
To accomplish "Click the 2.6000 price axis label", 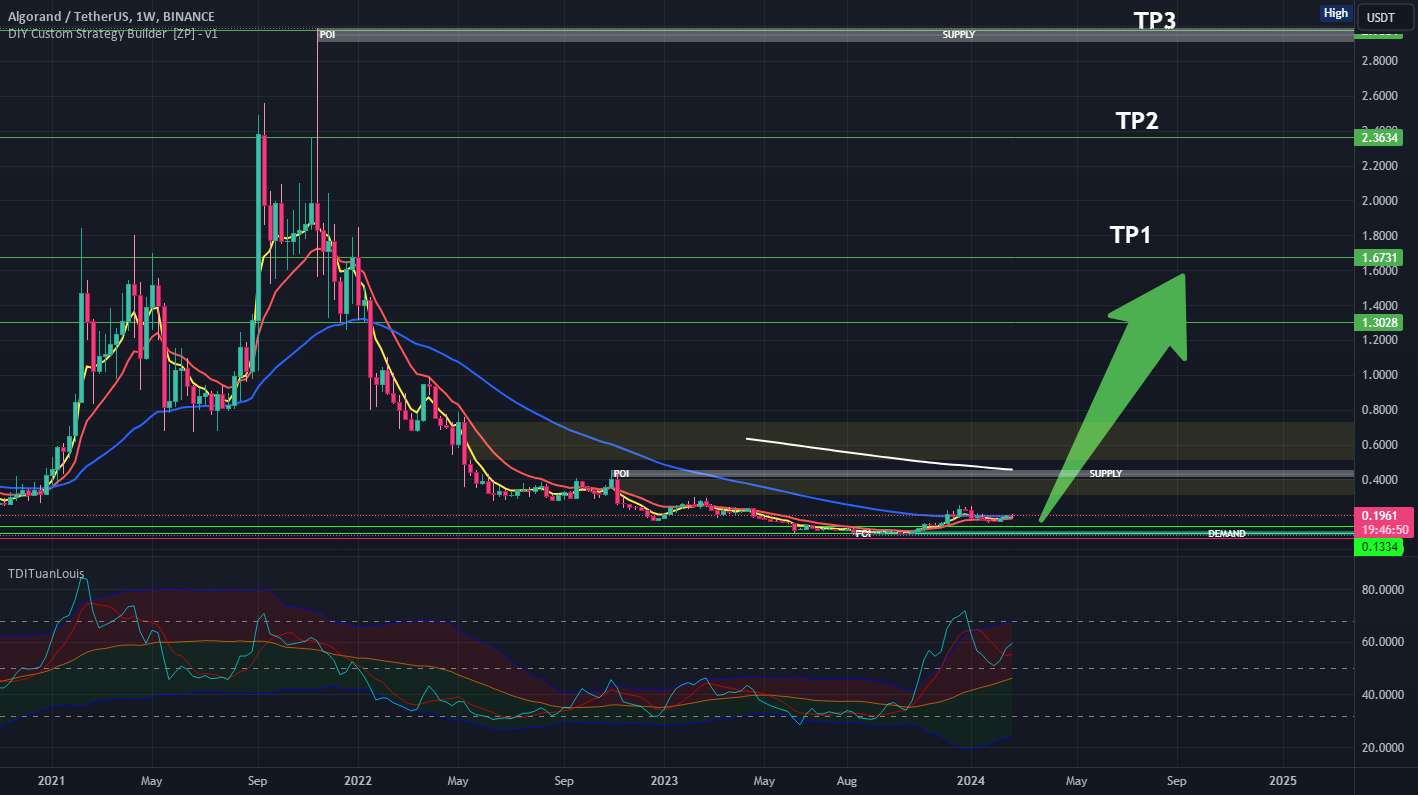I will 1379,96.
